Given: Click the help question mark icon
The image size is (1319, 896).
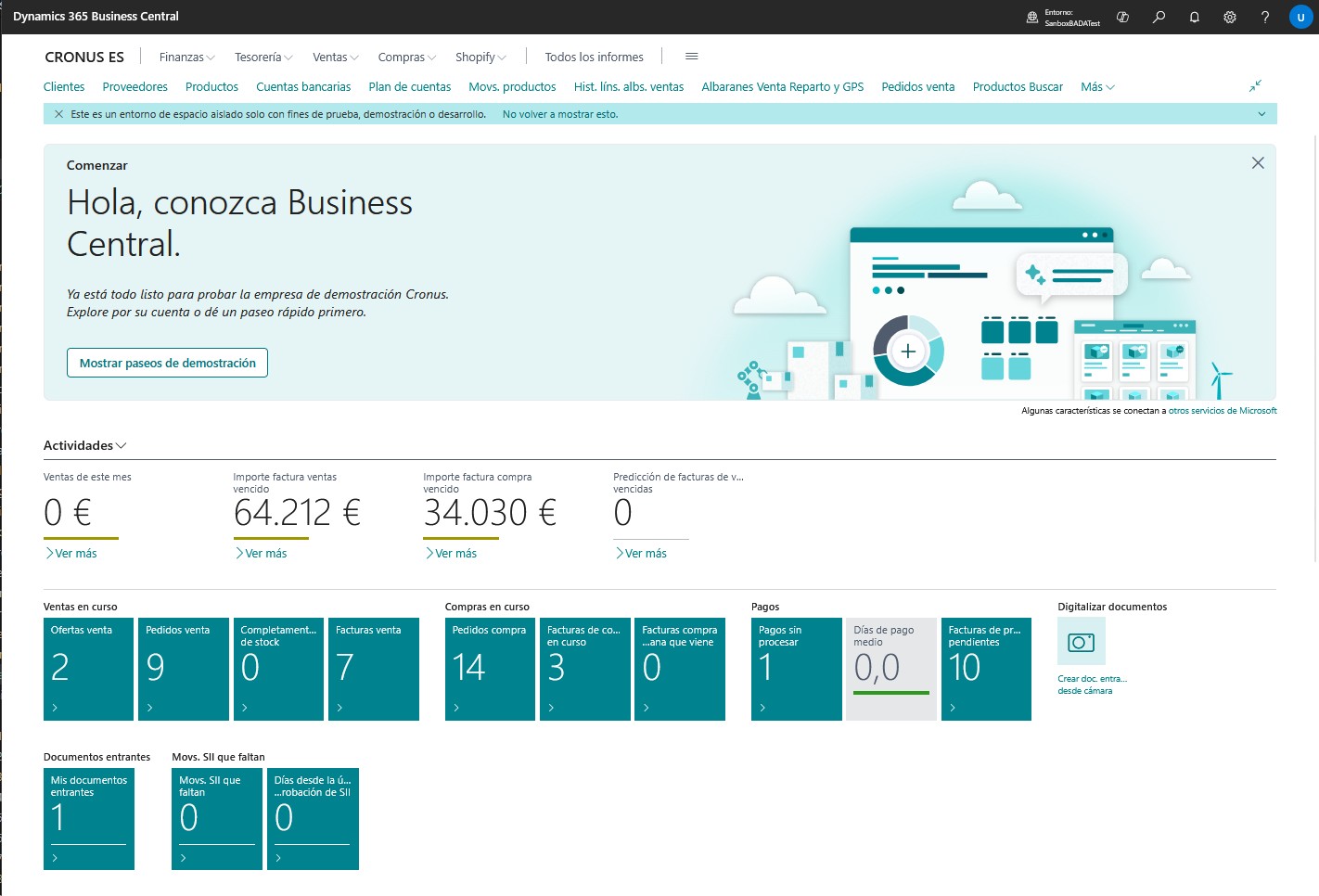Looking at the screenshot, I should tap(1265, 17).
